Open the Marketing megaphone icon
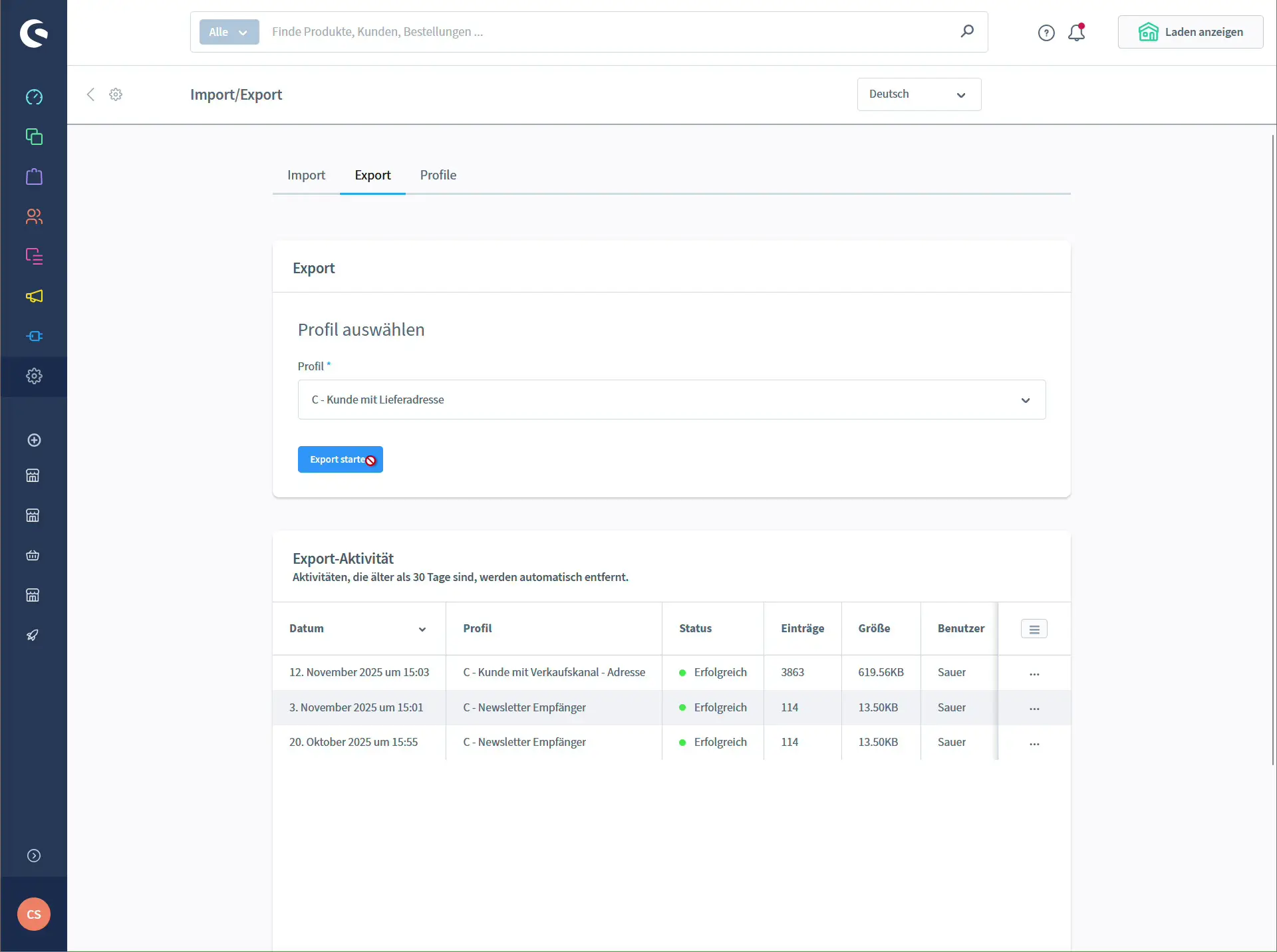The height and width of the screenshot is (952, 1277). [34, 297]
